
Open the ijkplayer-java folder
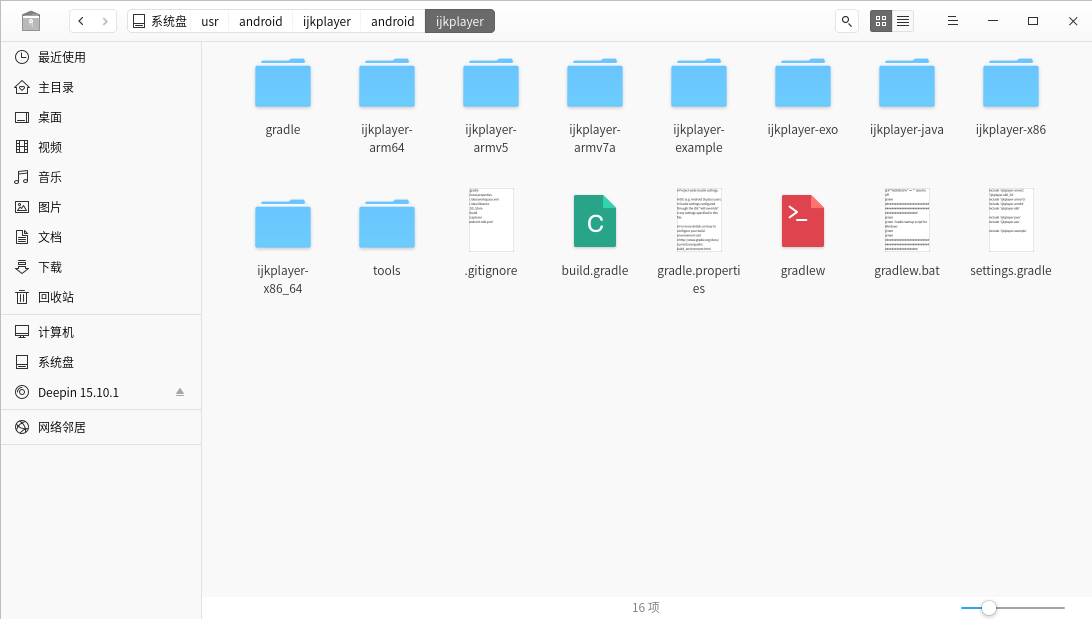click(906, 83)
